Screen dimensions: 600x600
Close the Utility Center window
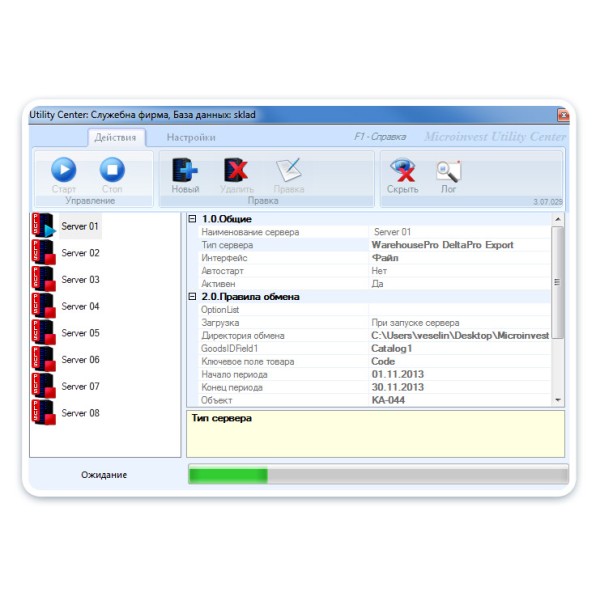563,115
